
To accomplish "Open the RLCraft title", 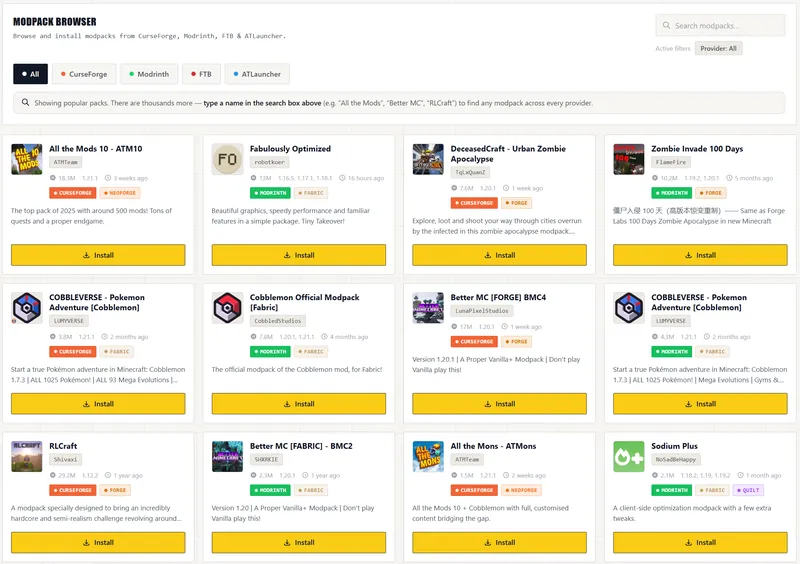I will [x=63, y=446].
